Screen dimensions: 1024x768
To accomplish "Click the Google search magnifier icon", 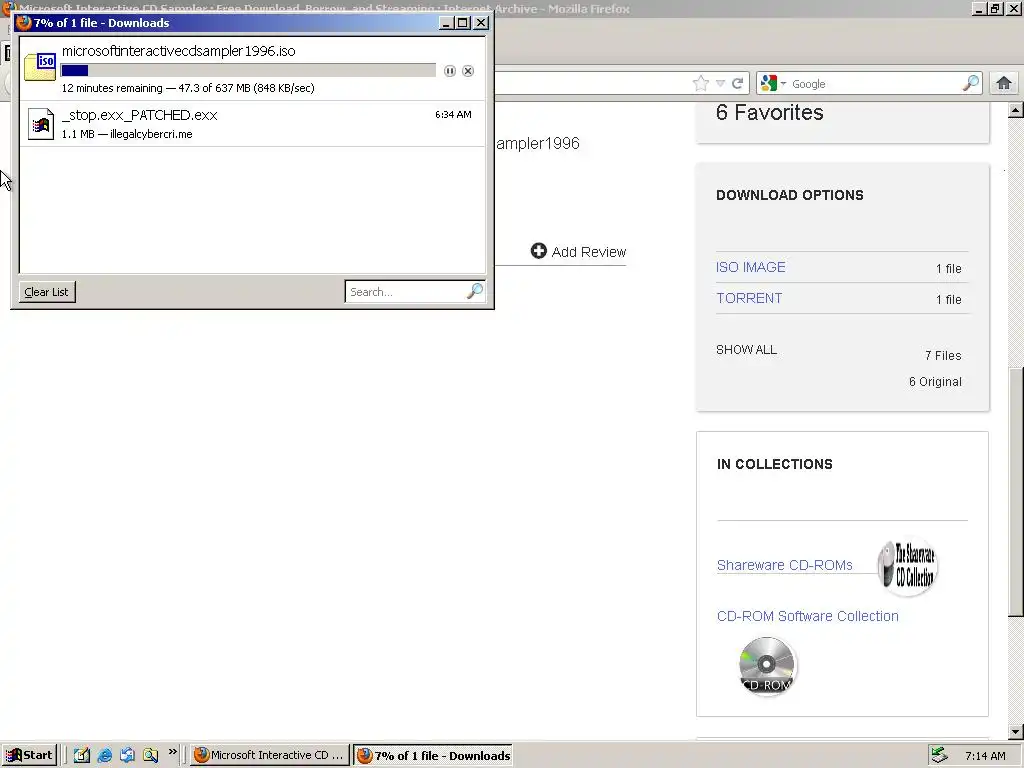I will pyautogui.click(x=970, y=83).
